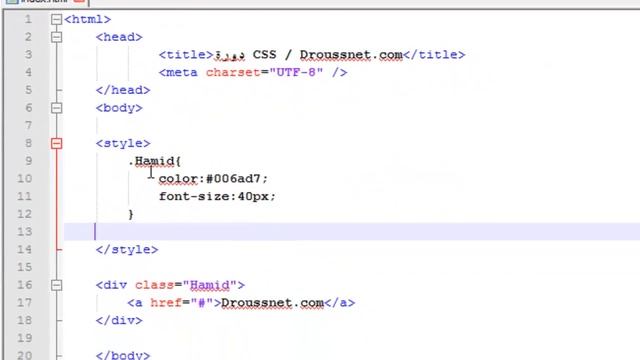Click the opening body tag
This screenshot has height=360, width=640.
[119, 108]
